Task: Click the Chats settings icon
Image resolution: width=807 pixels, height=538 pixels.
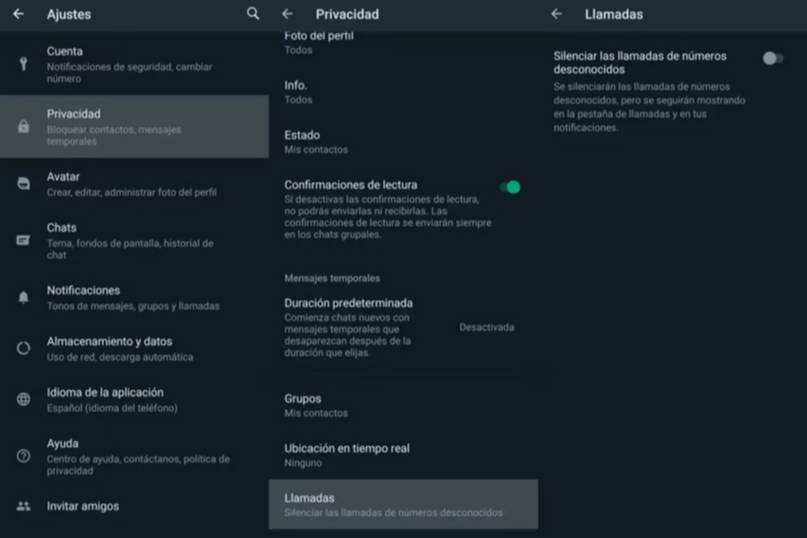Action: click(x=24, y=240)
